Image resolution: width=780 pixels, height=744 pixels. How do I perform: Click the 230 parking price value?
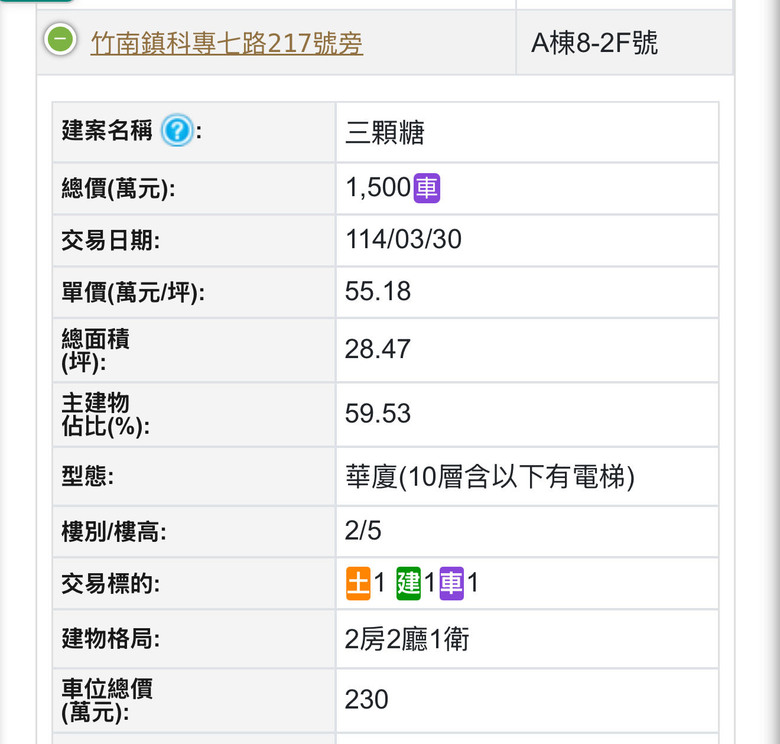(366, 699)
